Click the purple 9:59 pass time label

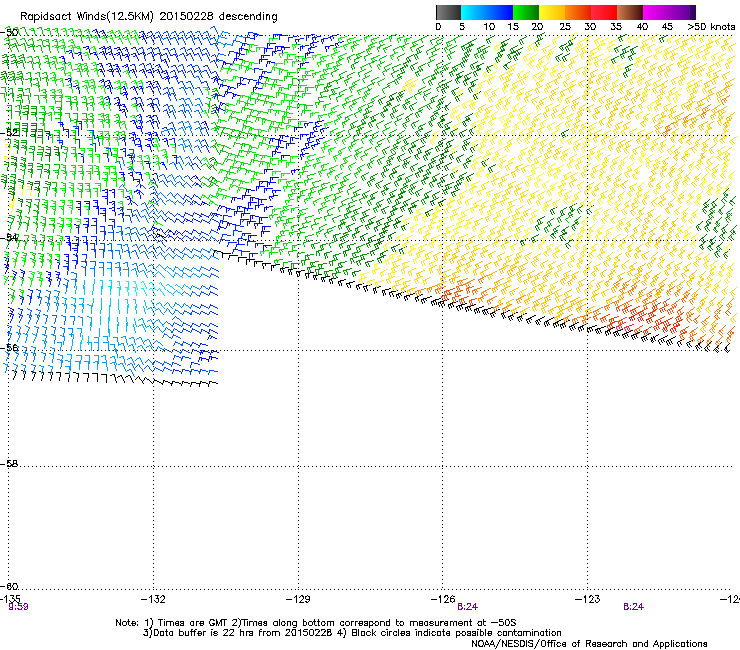tap(18, 607)
